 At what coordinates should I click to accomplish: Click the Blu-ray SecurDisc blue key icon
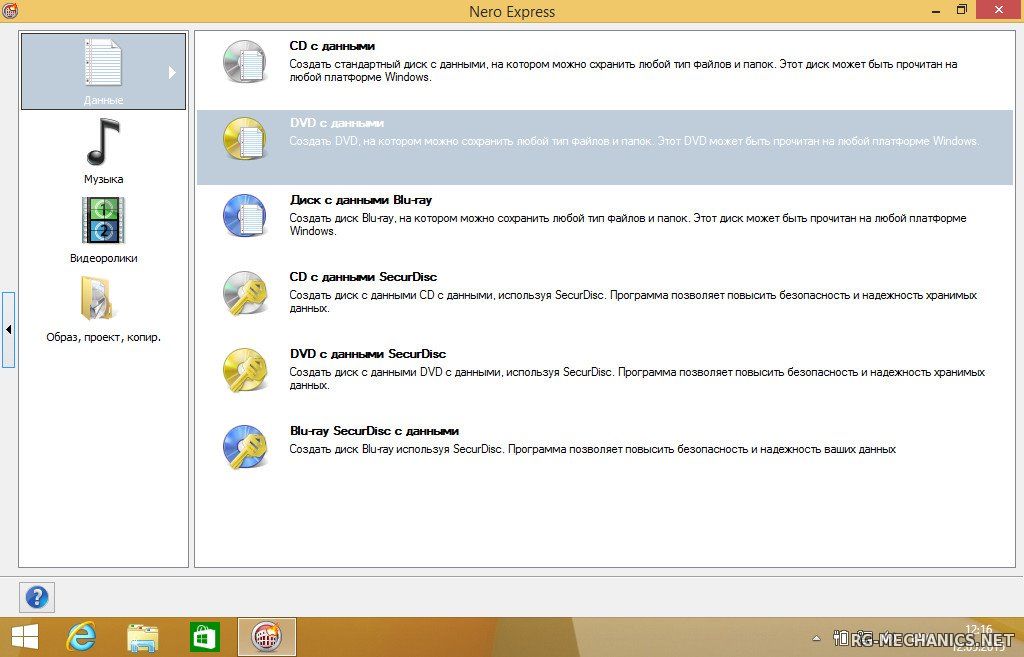point(245,447)
